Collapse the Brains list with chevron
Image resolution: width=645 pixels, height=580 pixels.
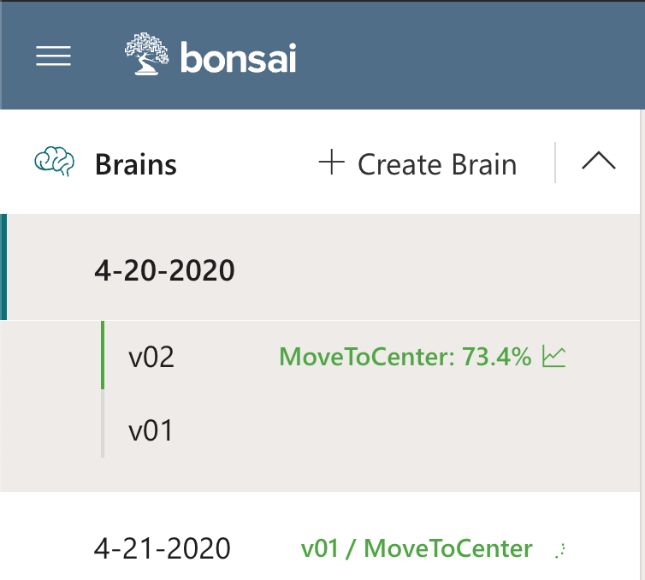click(599, 161)
